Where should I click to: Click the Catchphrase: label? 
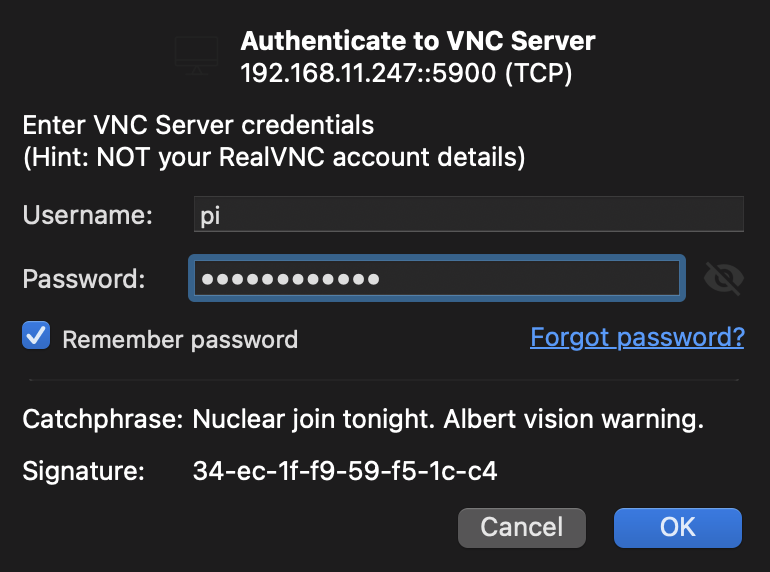point(103,419)
